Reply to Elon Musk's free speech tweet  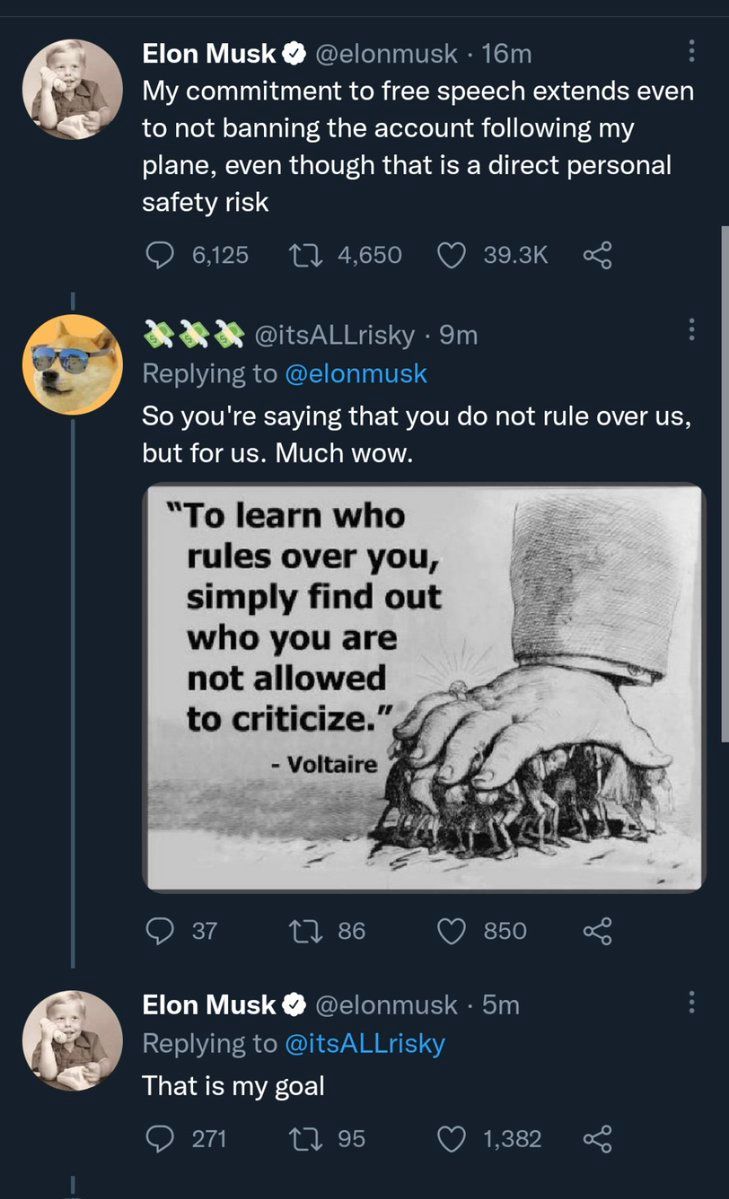(160, 255)
